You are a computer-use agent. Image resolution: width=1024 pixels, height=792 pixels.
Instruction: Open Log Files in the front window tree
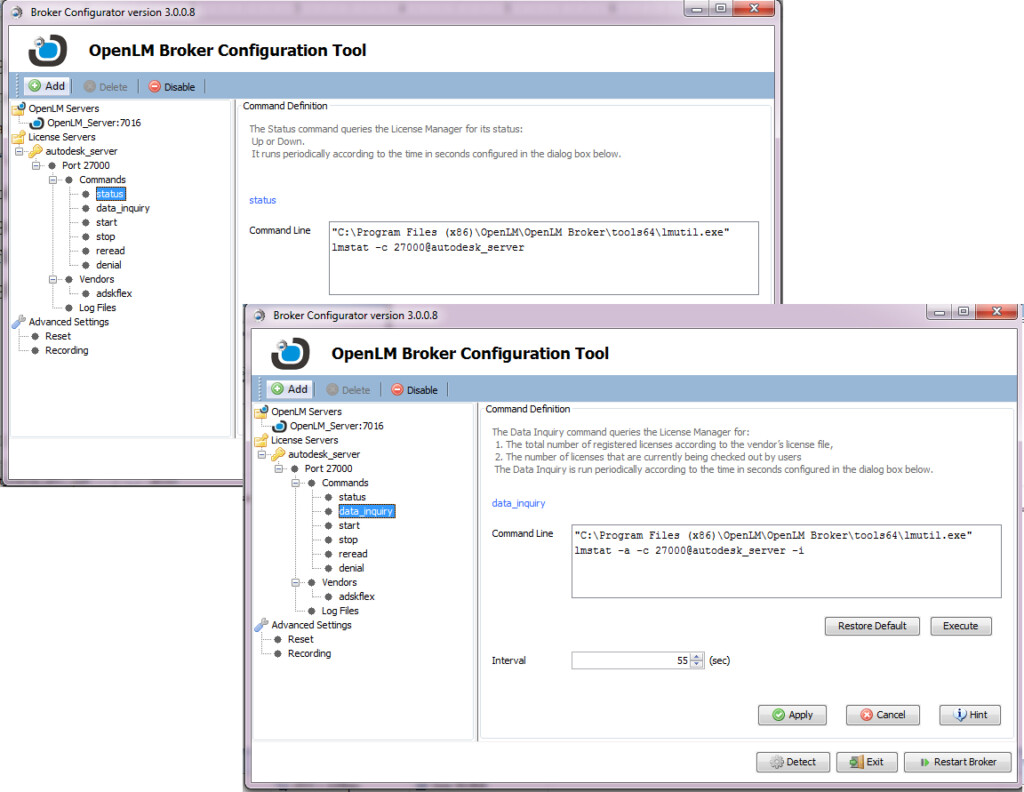click(x=340, y=611)
